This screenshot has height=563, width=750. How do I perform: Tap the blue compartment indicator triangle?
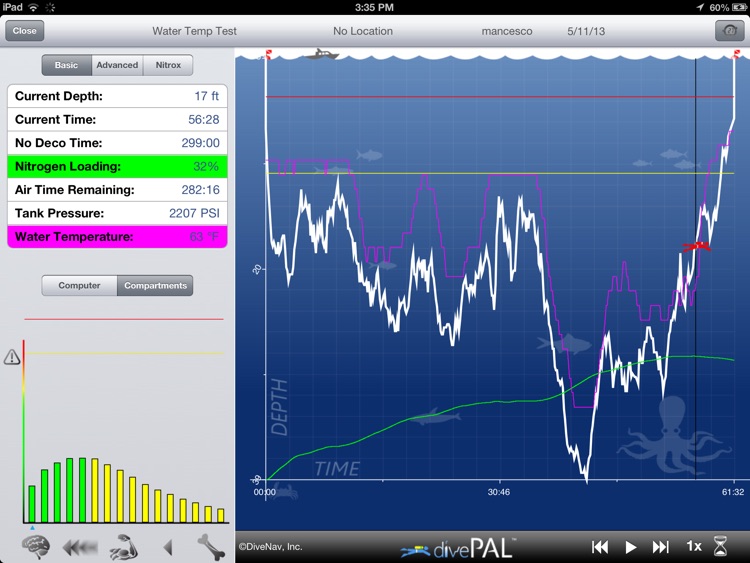(x=32, y=528)
